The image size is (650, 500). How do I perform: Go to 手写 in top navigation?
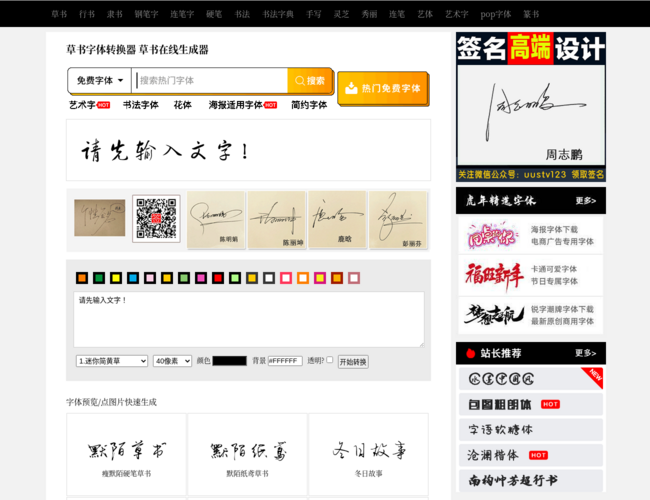(x=313, y=14)
